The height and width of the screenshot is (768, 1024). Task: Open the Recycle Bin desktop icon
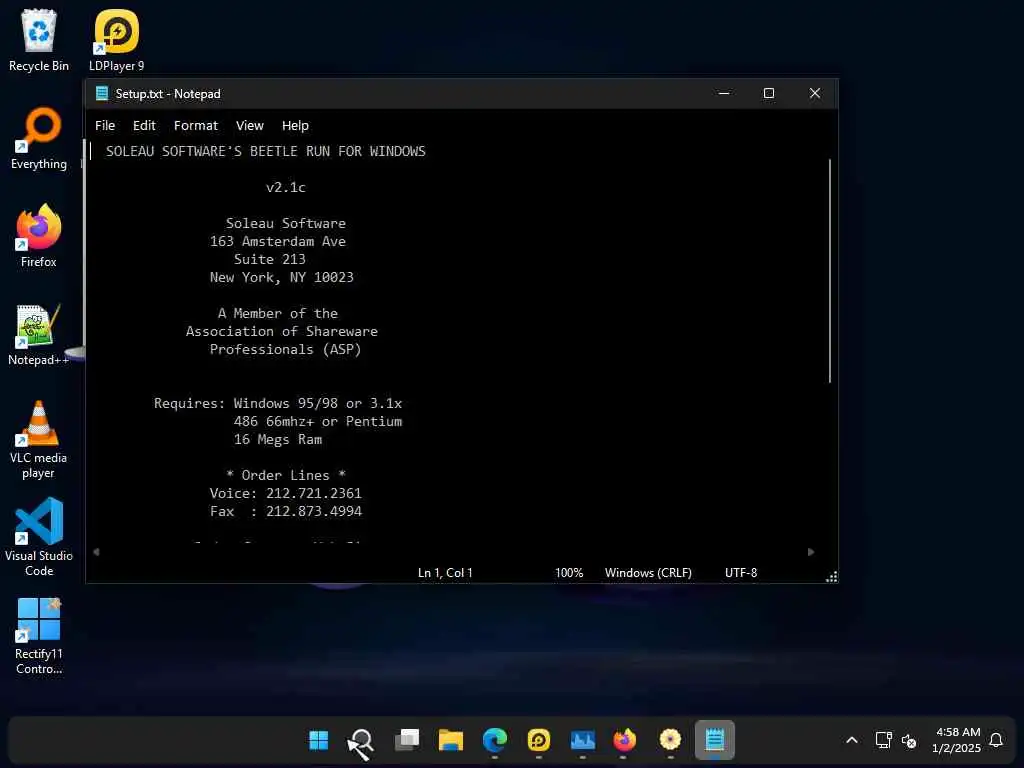click(39, 40)
